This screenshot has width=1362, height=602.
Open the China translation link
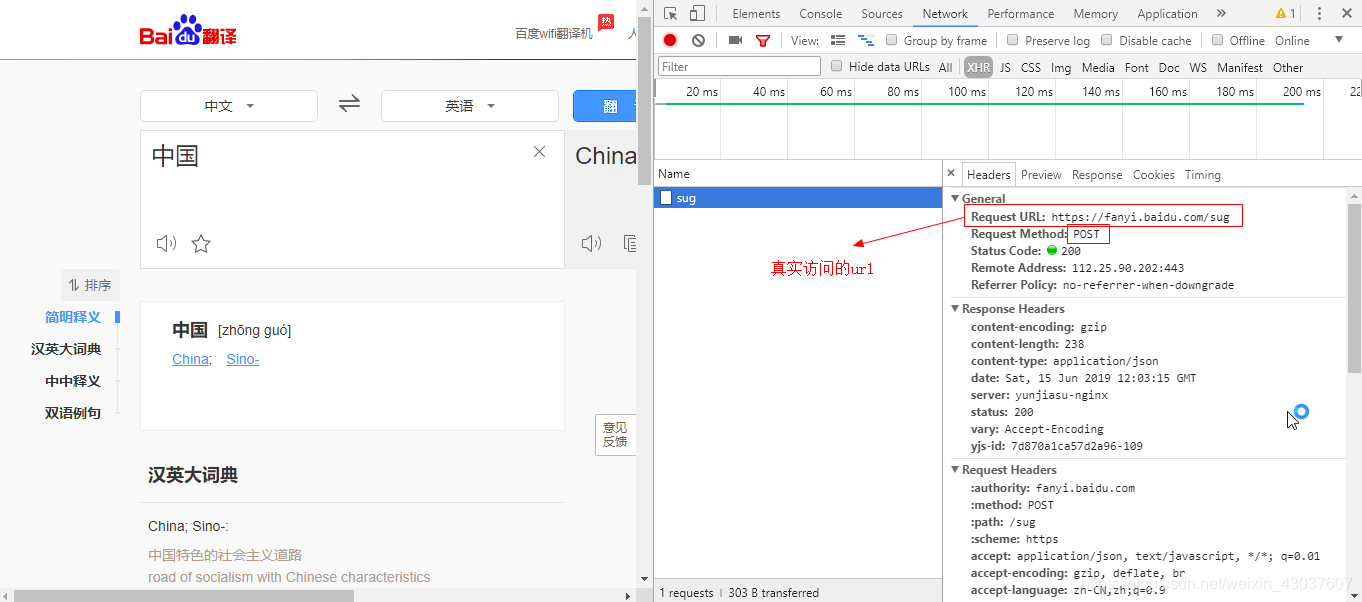coord(190,359)
